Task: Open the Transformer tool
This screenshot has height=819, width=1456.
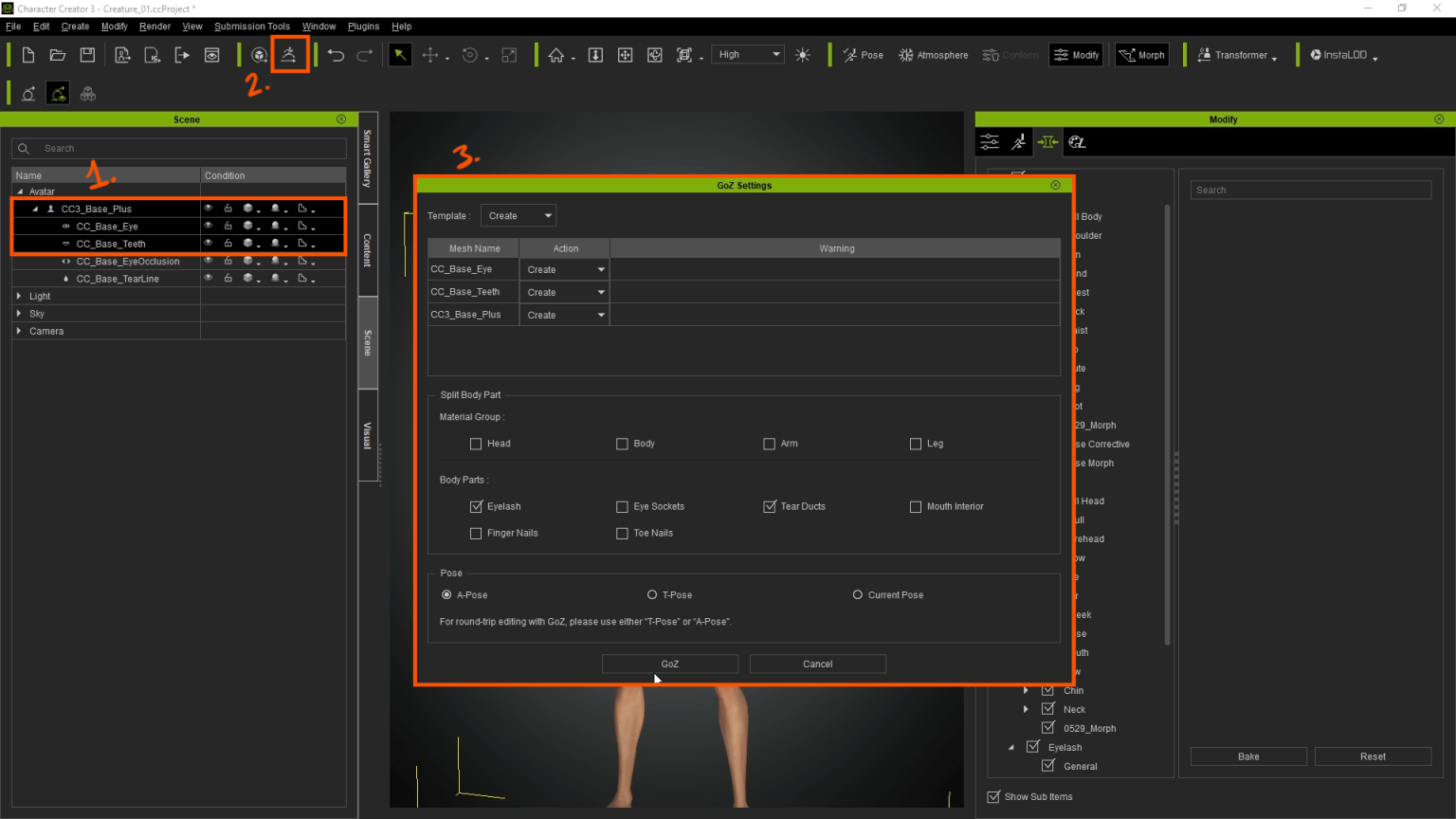Action: (1236, 55)
